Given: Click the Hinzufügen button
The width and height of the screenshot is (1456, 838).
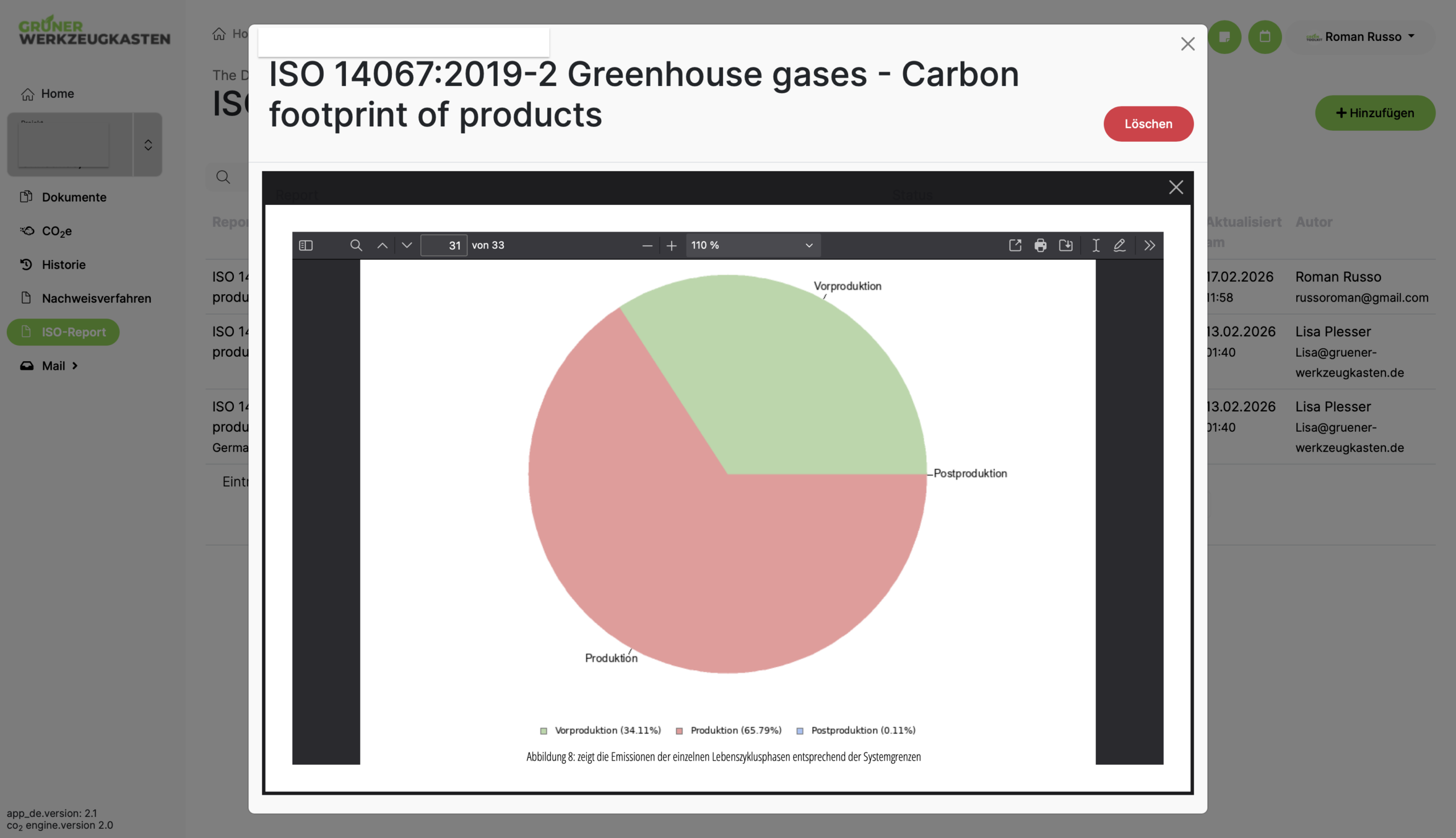Looking at the screenshot, I should coord(1374,113).
